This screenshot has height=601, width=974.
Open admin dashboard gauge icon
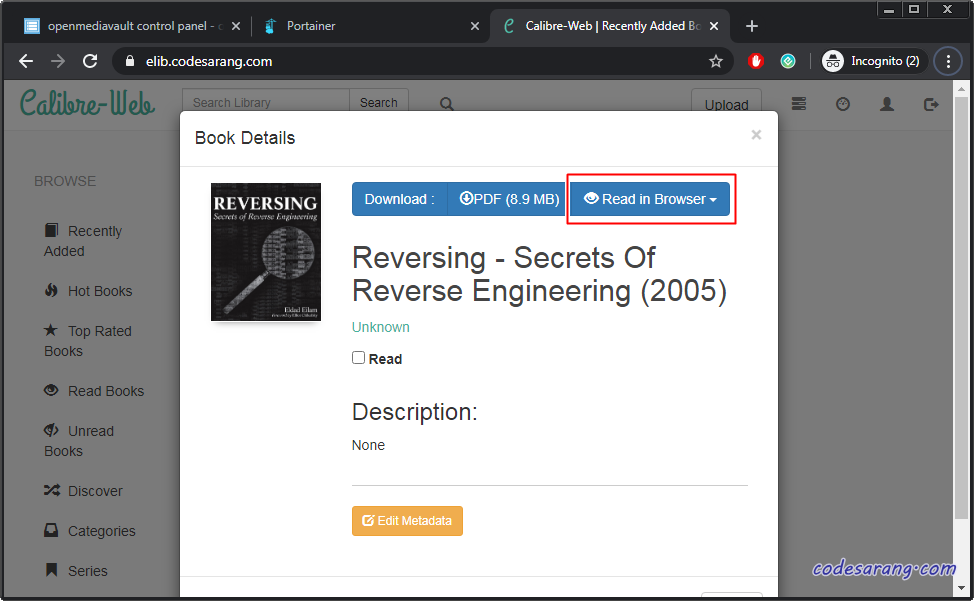843,104
